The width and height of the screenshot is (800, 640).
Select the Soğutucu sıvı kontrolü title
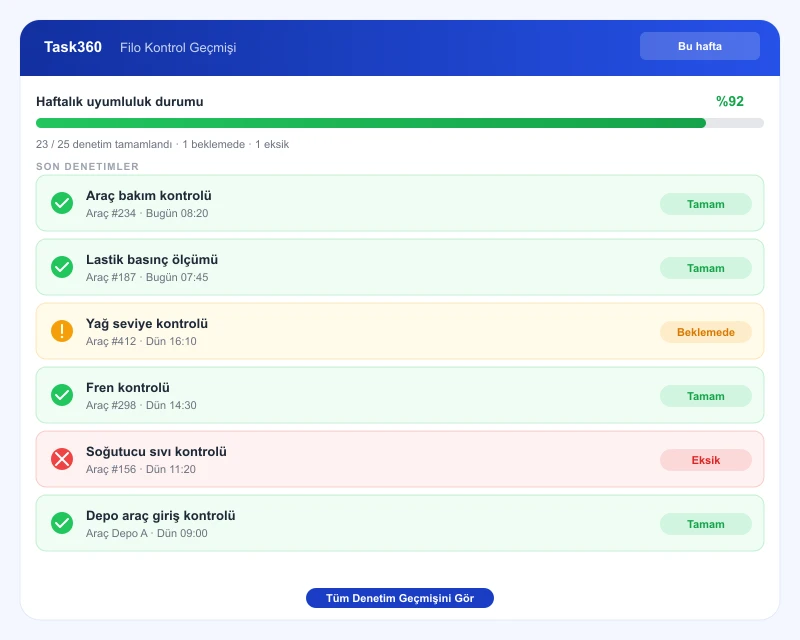[156, 452]
